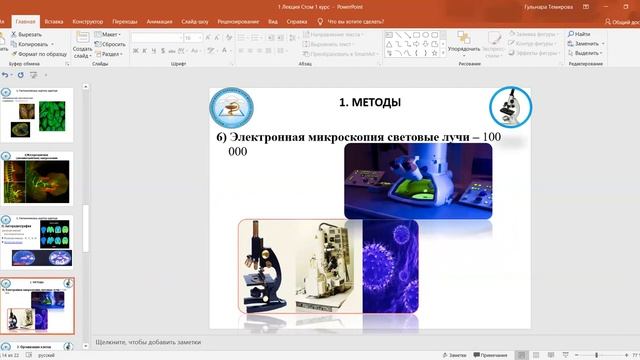The height and width of the screenshot is (360, 640).
Task: Open the Справка (Help) tab
Action: (297, 22)
